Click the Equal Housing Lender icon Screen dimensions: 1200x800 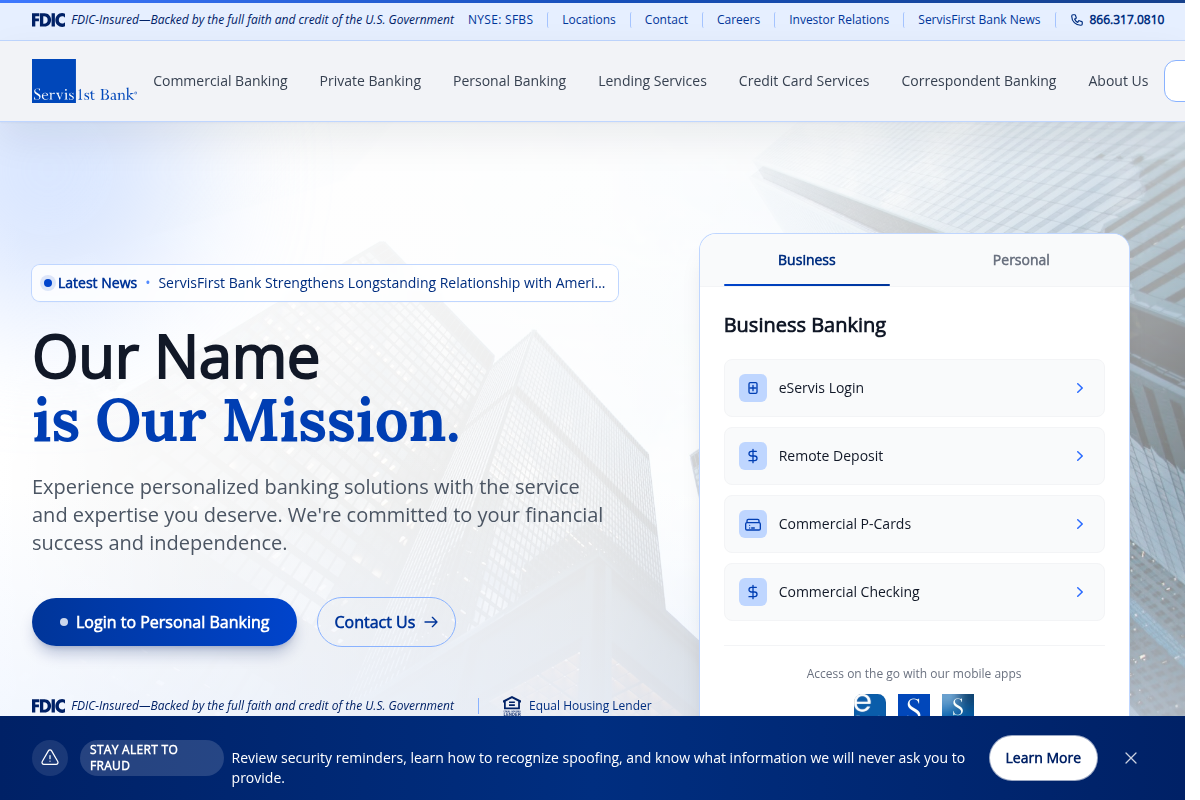(x=512, y=706)
